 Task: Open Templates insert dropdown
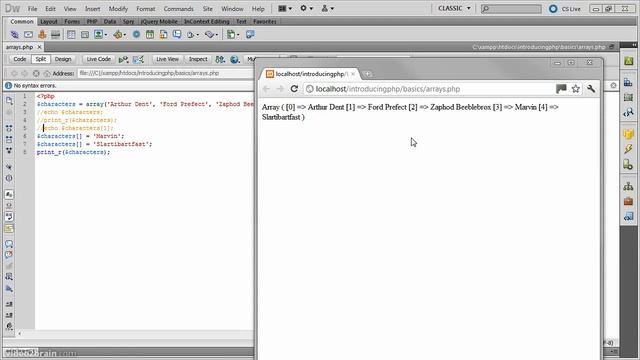[233, 35]
